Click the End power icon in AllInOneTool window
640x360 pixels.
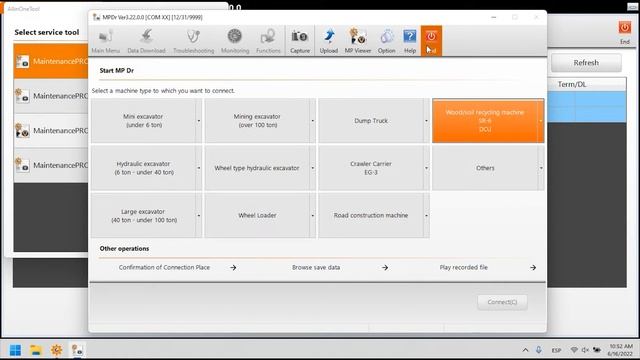(624, 33)
